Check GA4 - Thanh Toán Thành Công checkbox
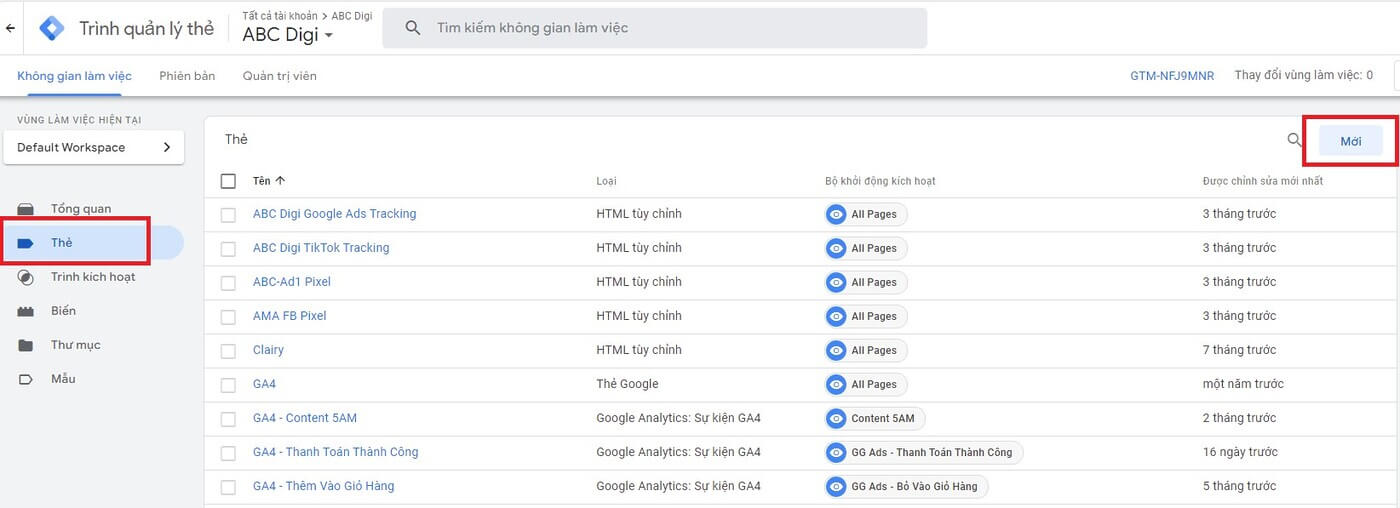This screenshot has height=508, width=1400. (x=228, y=452)
